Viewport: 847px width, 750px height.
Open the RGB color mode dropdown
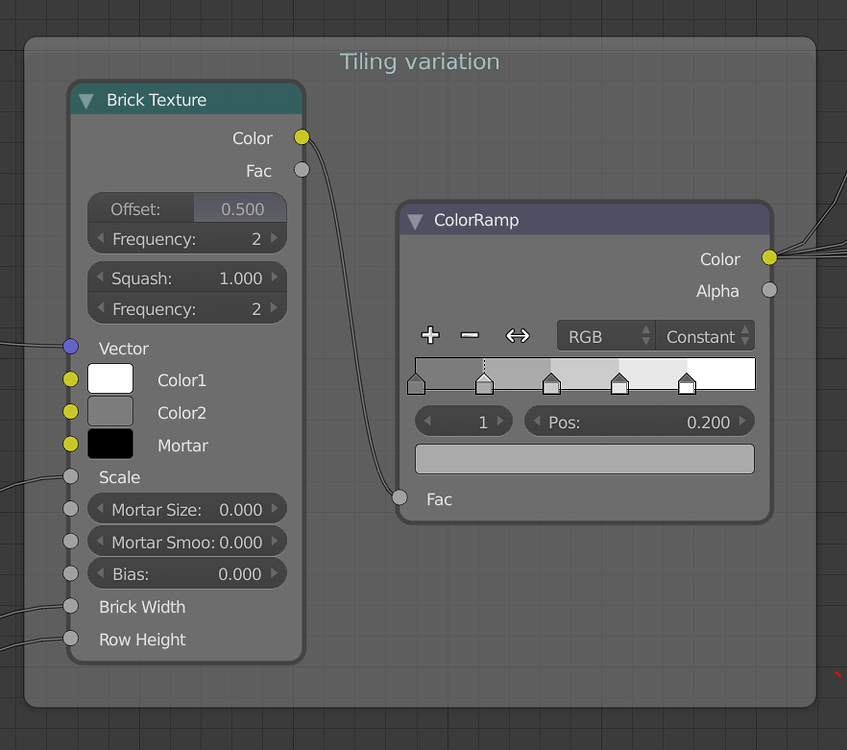606,336
